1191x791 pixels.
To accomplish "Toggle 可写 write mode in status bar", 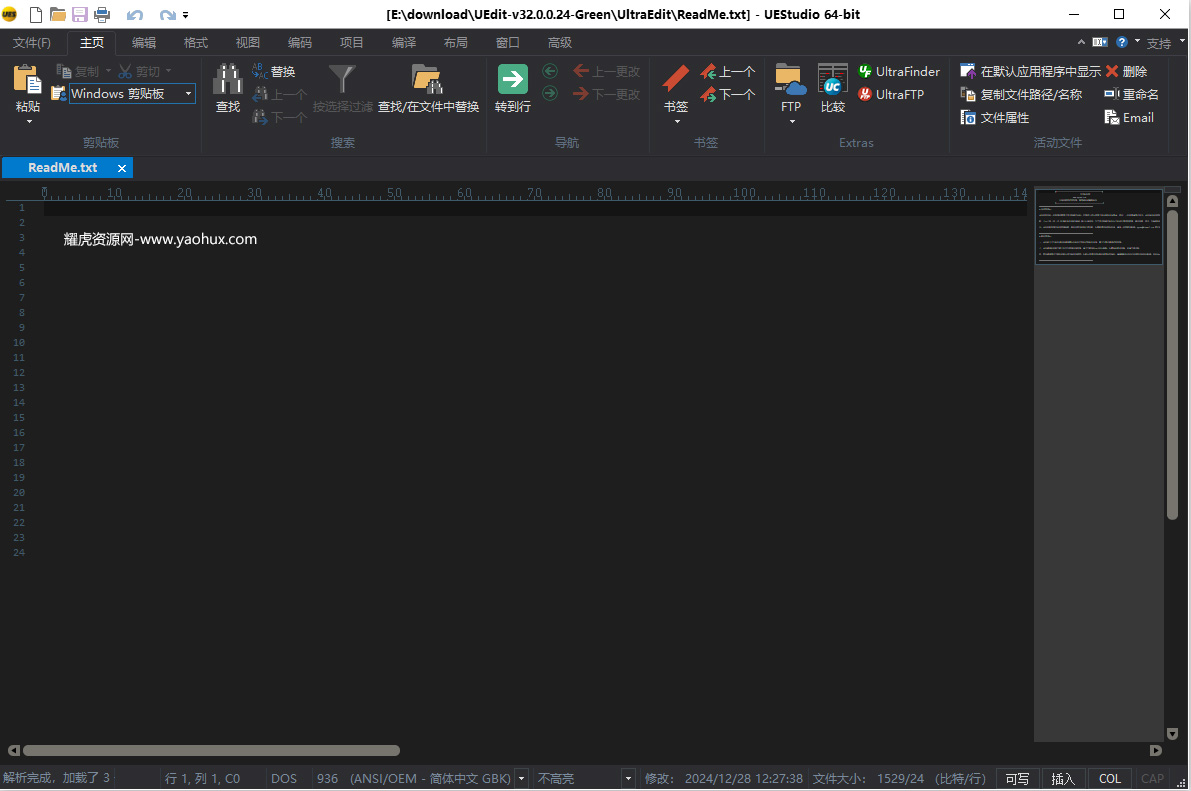I will (1016, 777).
